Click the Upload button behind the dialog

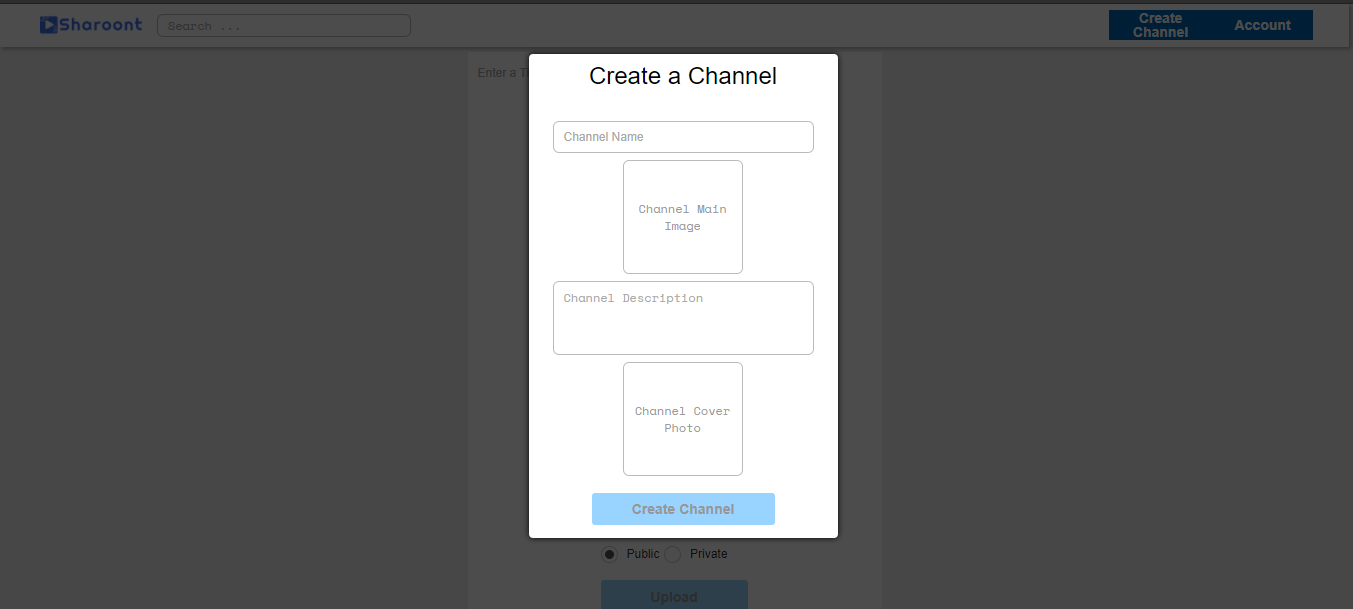click(x=674, y=595)
